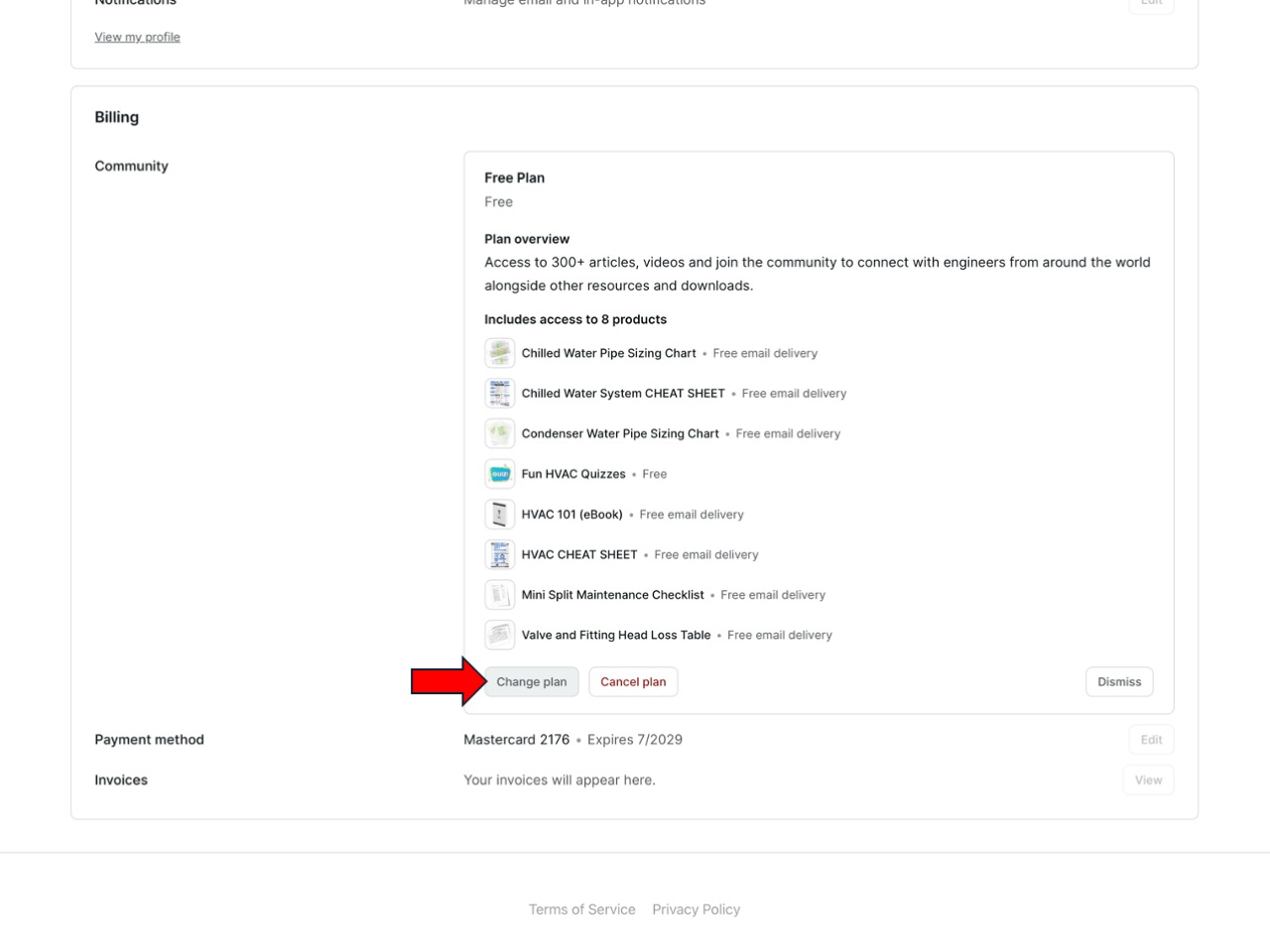
Task: Open the Fun HVAC Quizzes icon
Action: click(499, 474)
